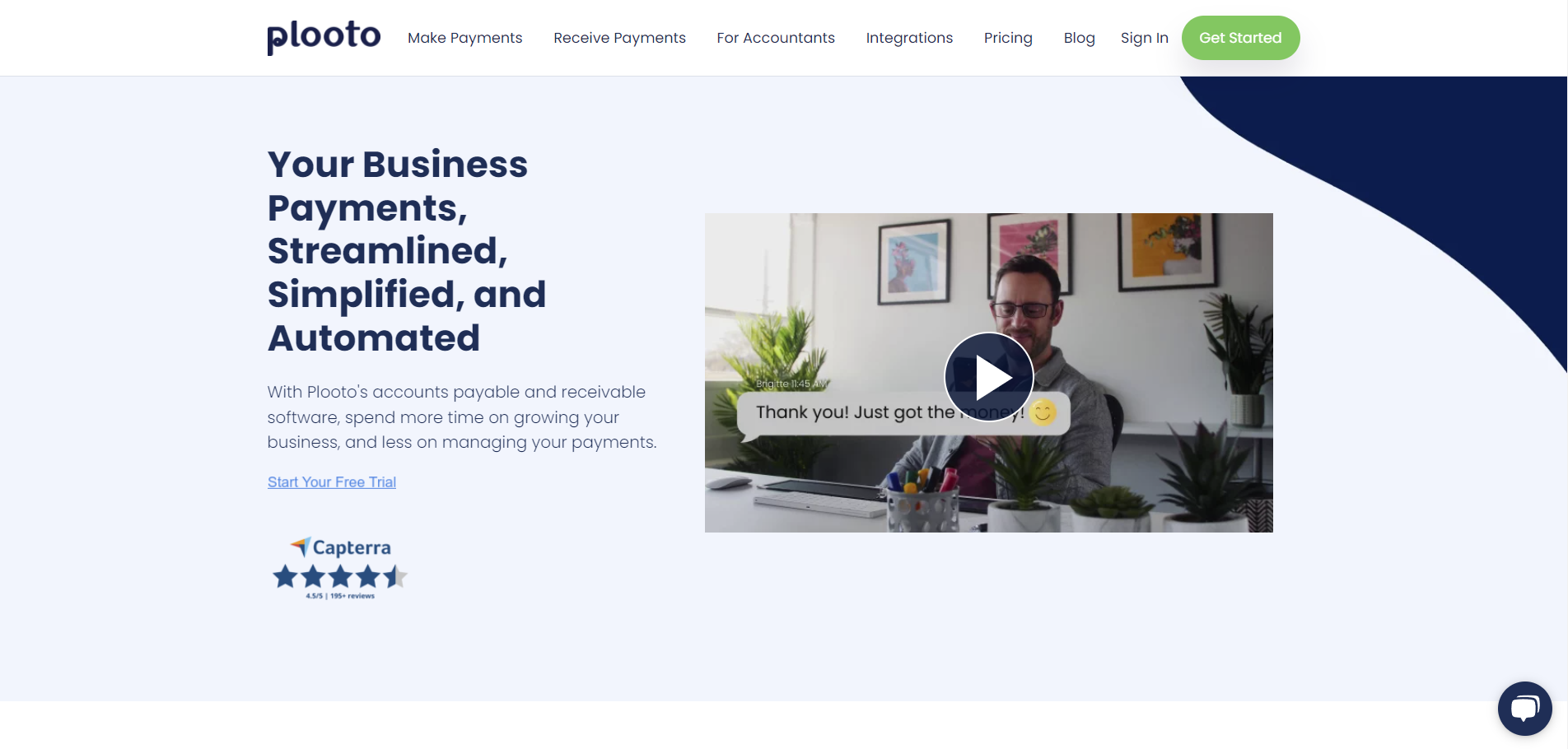Click the accounts payable description paragraph
The height and width of the screenshot is (749, 1568).
(x=461, y=417)
